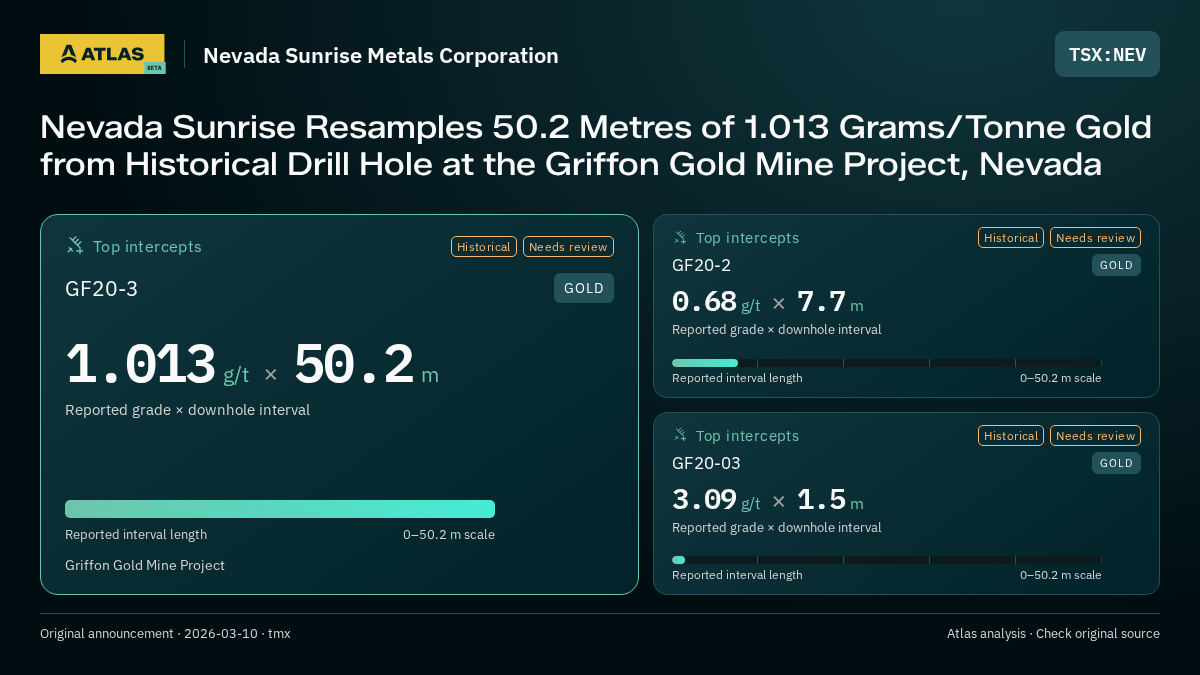Click Reported interval length label in GF20-3 card

[136, 535]
